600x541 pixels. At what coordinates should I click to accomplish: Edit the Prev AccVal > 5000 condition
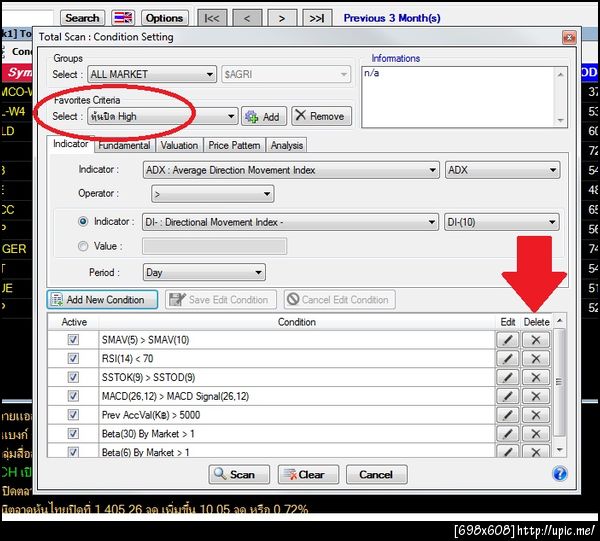coord(507,415)
